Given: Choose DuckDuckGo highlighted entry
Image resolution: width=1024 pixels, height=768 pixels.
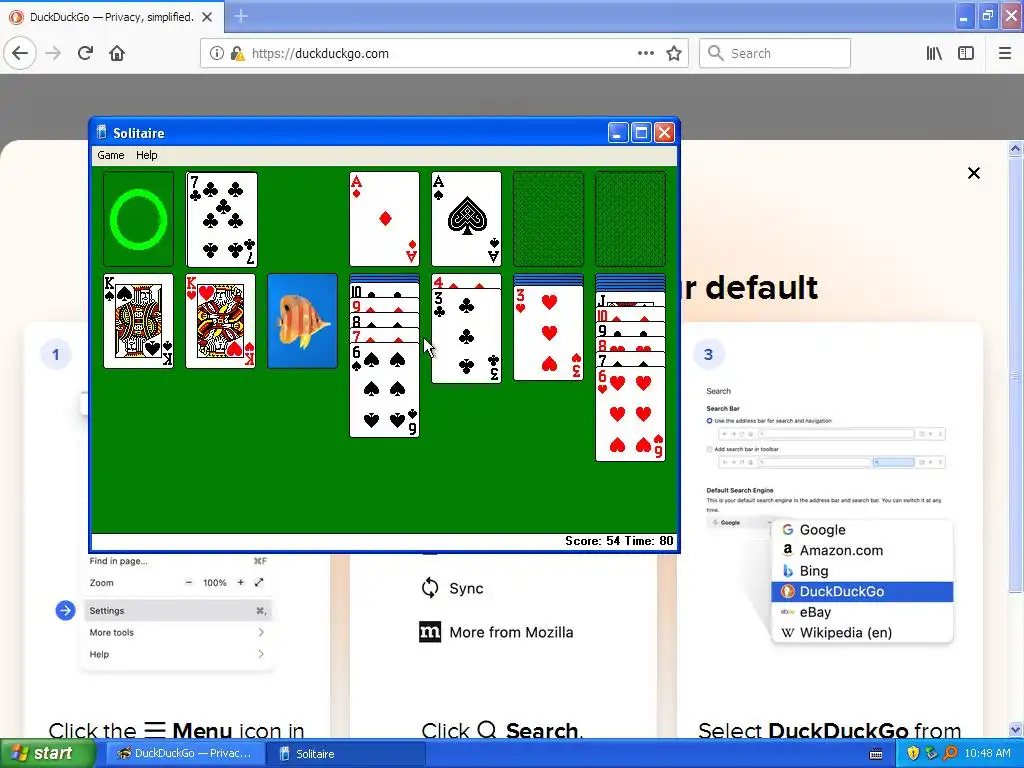Looking at the screenshot, I should click(862, 591).
